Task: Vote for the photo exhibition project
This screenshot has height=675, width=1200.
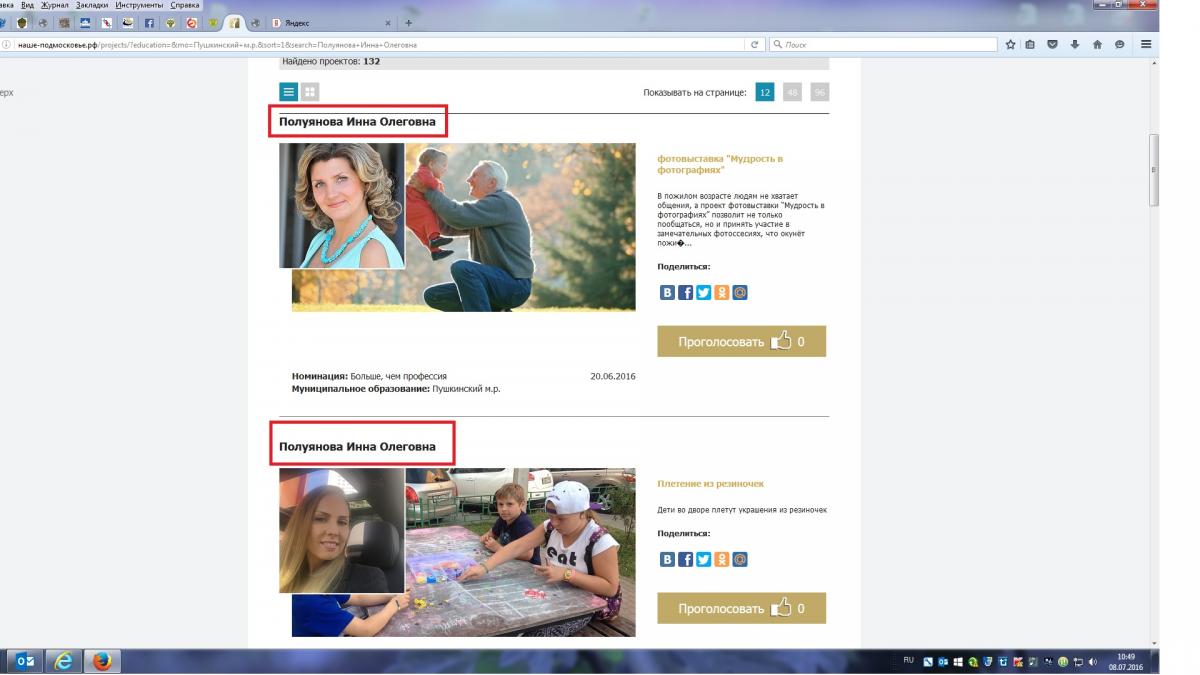Action: 741,342
